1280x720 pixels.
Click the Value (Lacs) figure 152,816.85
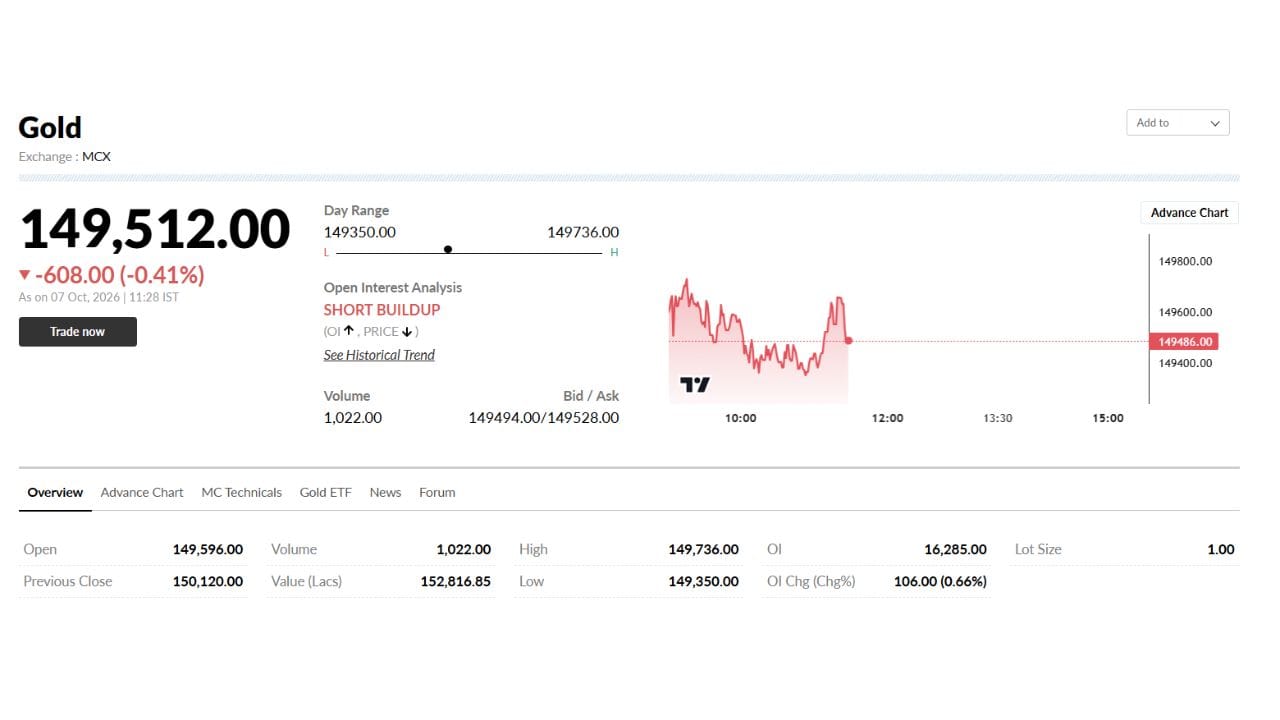pyautogui.click(x=456, y=581)
